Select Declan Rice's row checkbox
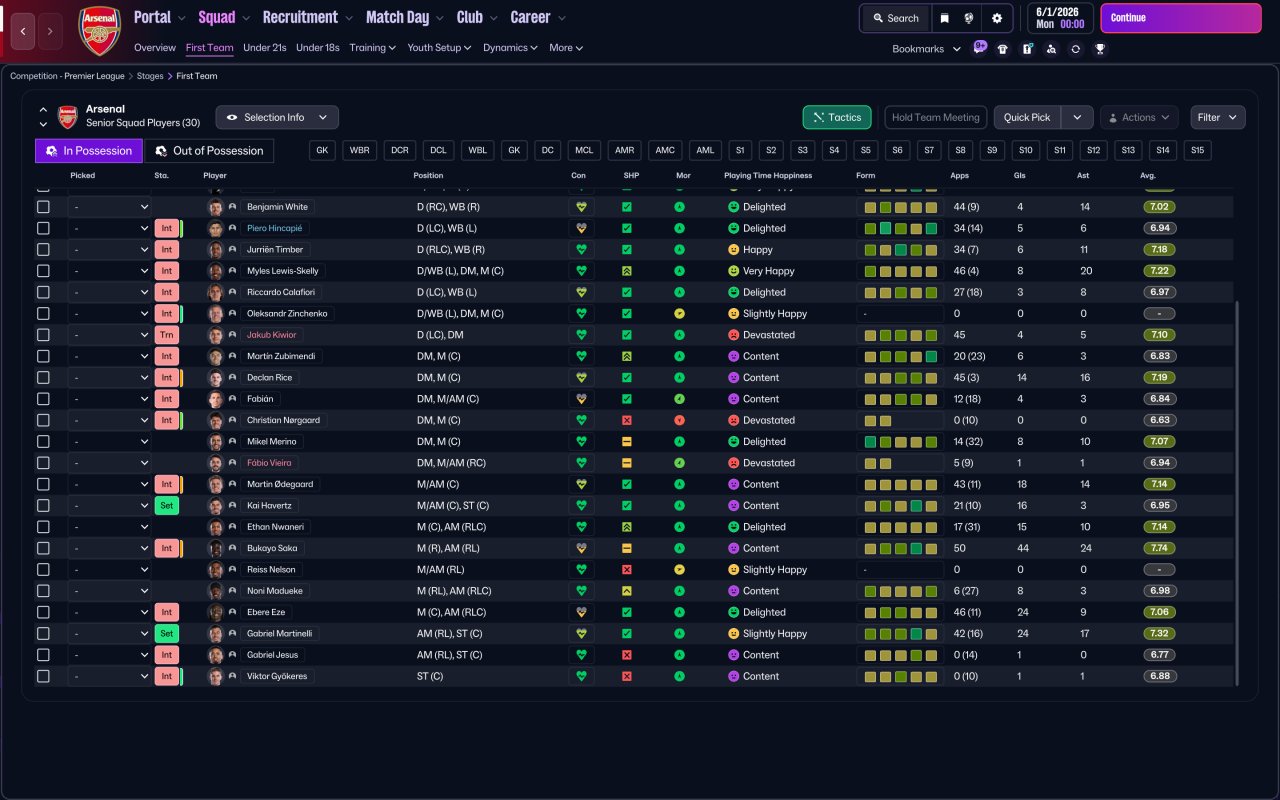 (x=43, y=378)
